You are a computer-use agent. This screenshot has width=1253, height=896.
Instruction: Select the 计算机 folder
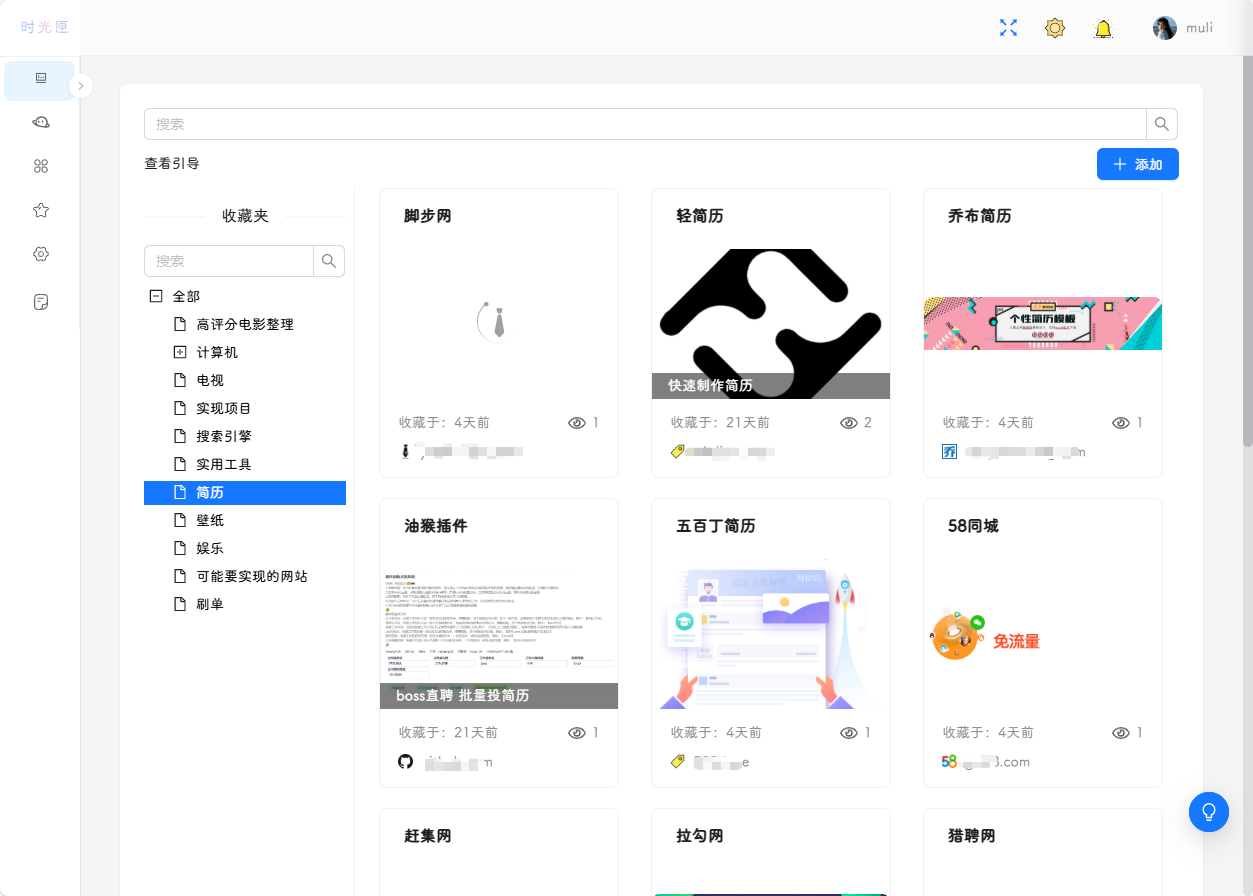[x=217, y=352]
